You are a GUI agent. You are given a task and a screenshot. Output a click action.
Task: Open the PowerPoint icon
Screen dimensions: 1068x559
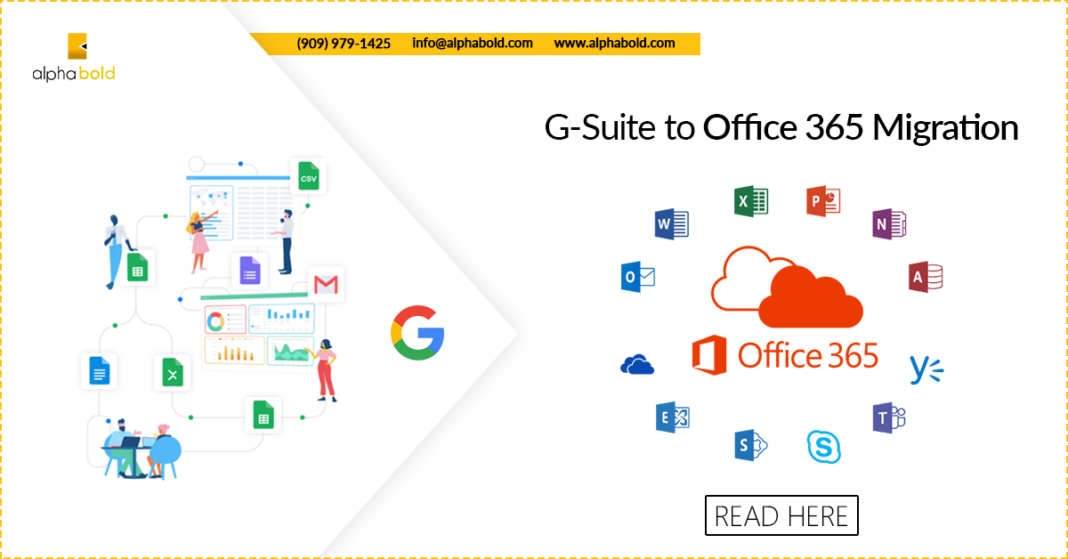[x=824, y=201]
